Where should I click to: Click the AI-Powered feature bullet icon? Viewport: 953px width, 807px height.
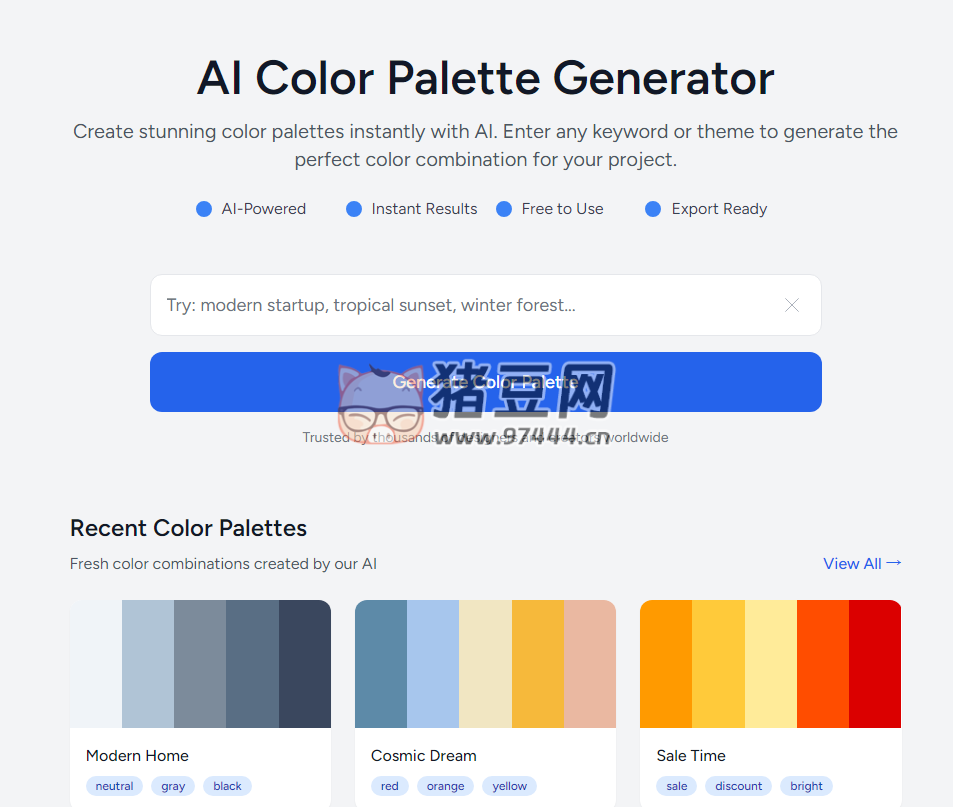pos(205,209)
